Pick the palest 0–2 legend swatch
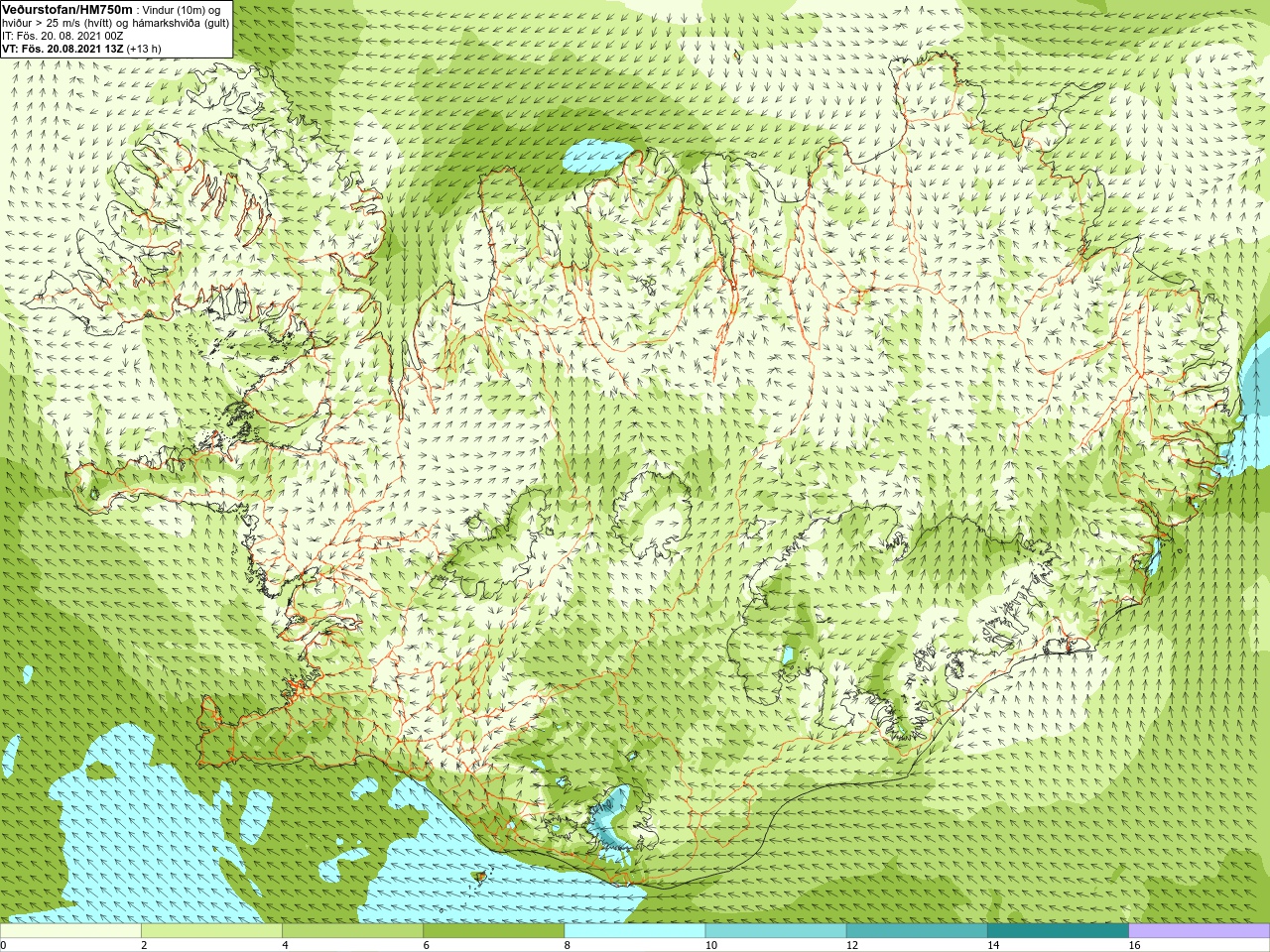This screenshot has height=952, width=1270. coord(70,930)
